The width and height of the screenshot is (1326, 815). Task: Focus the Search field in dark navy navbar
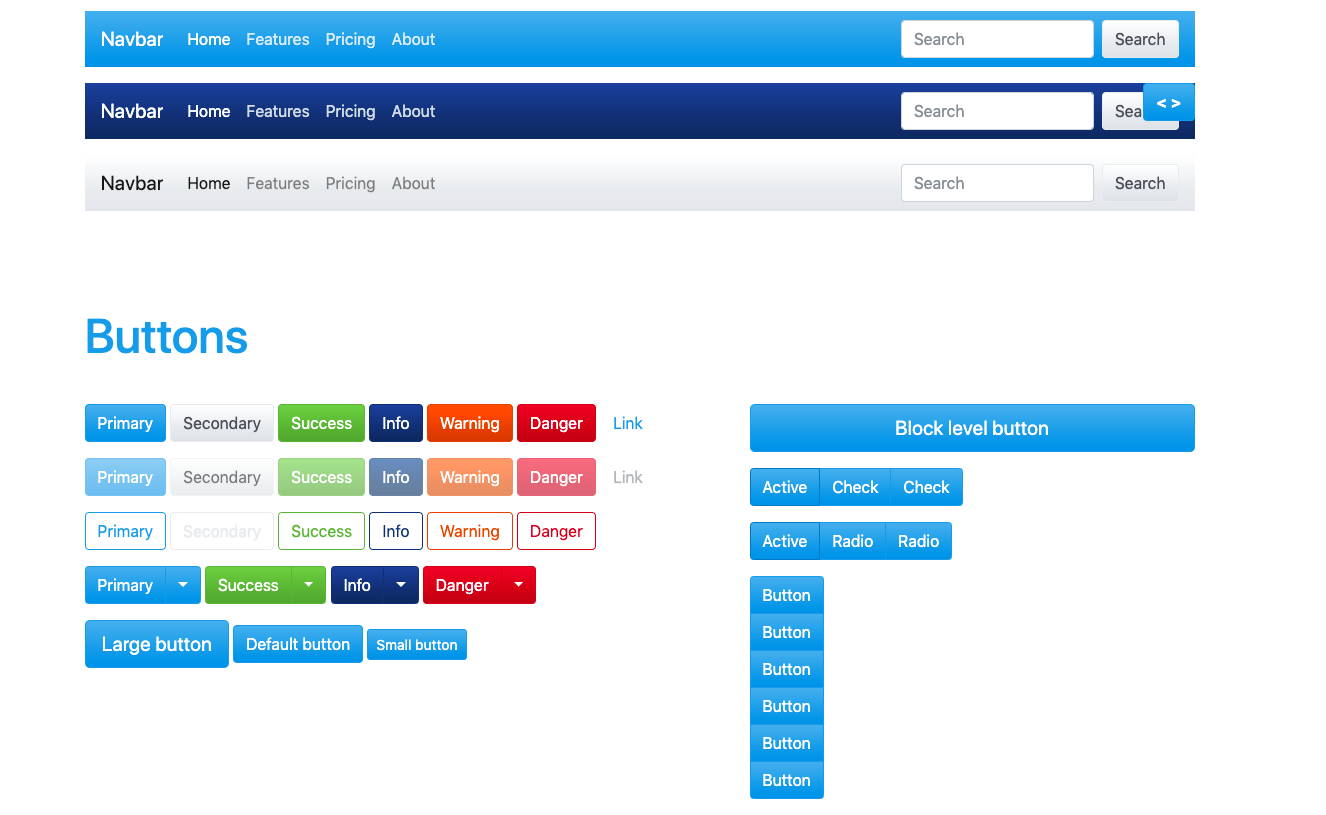point(997,111)
